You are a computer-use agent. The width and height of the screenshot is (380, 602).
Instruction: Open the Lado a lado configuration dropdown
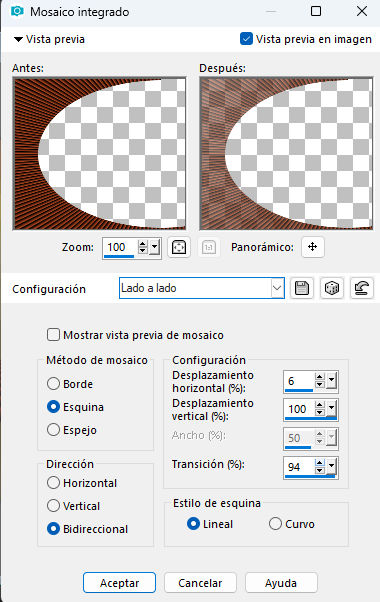click(x=277, y=288)
